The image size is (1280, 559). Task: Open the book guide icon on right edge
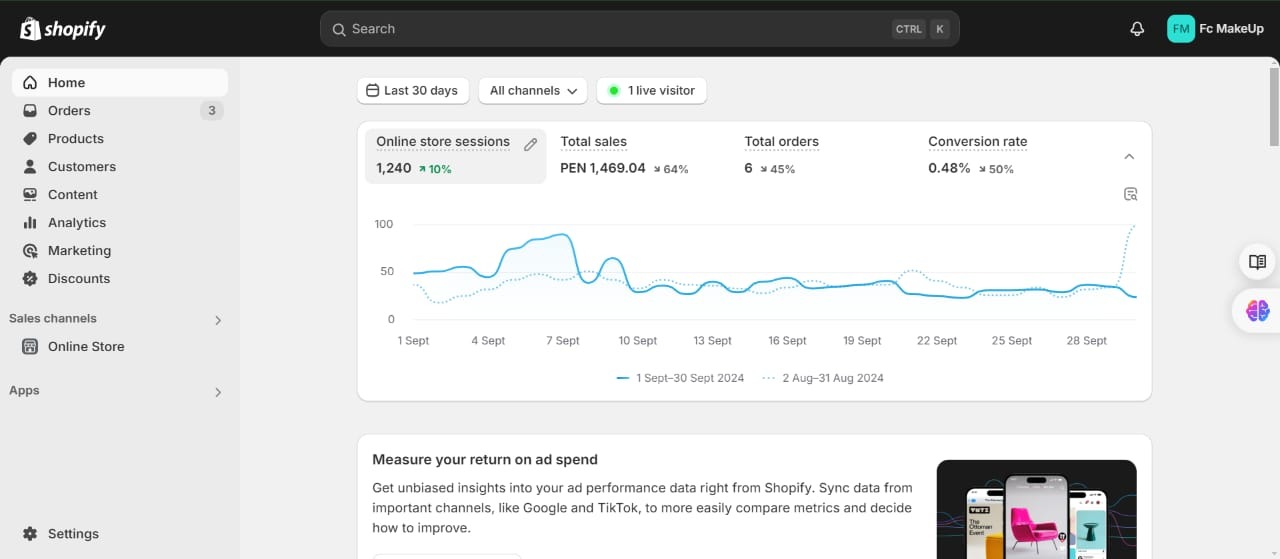point(1257,262)
